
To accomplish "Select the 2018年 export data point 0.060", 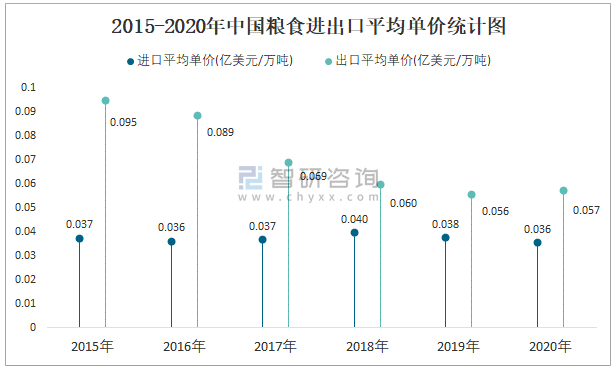I will [x=380, y=185].
